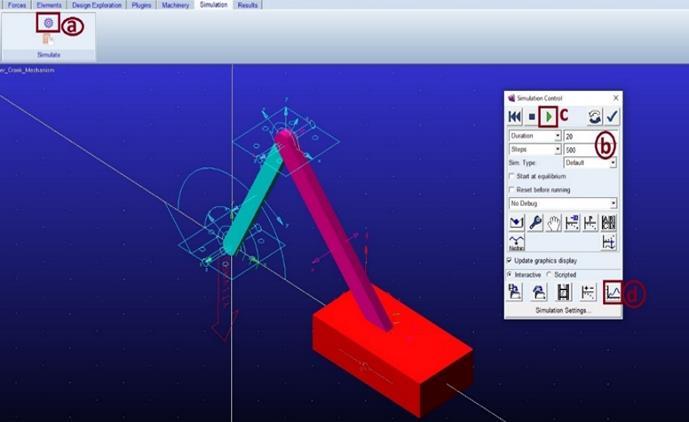Click the hand icon in Simulation Control

554,223
